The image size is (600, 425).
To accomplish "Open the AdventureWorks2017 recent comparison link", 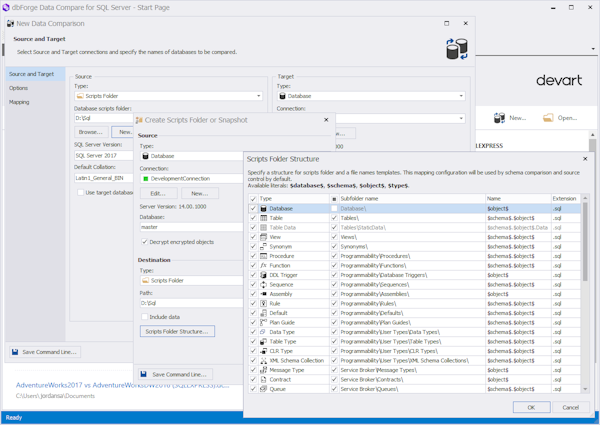I will (x=122, y=385).
